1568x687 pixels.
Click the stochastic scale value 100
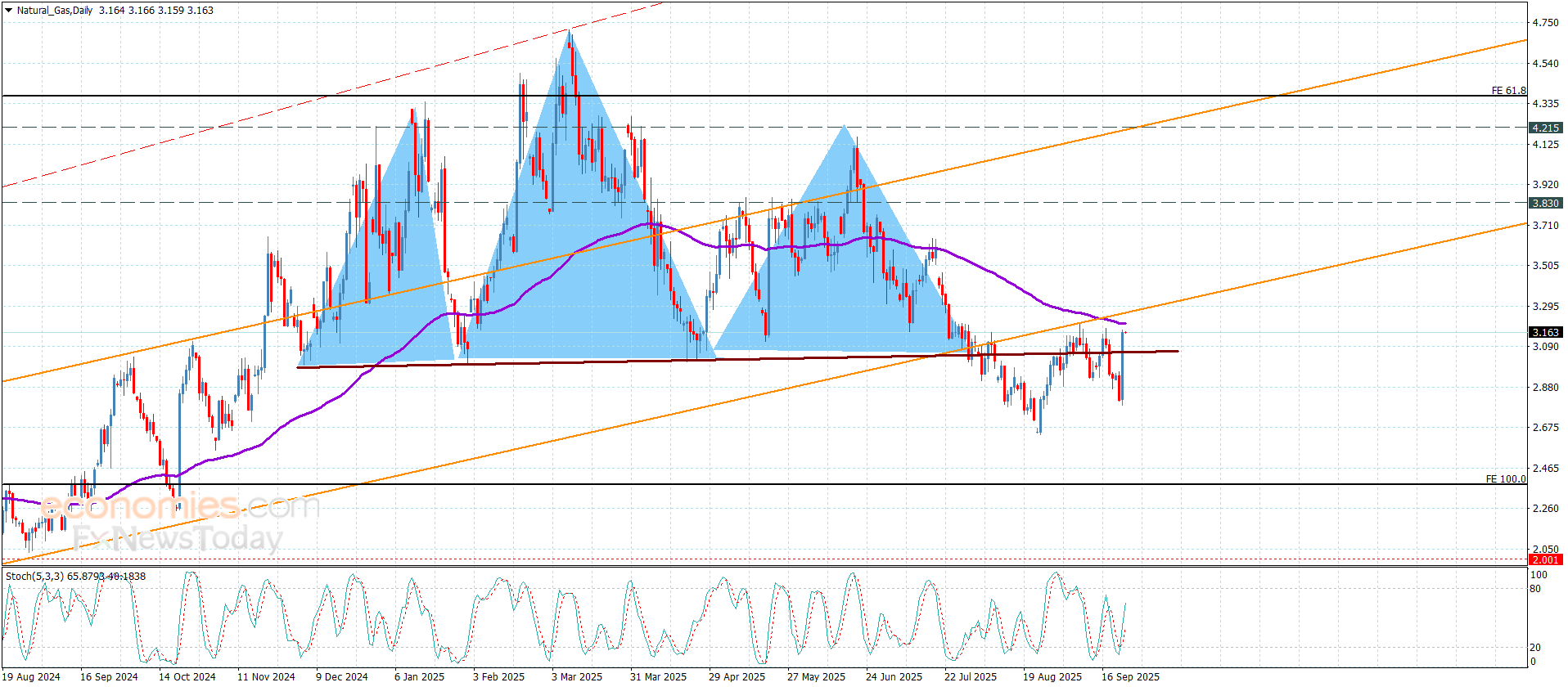(1539, 575)
